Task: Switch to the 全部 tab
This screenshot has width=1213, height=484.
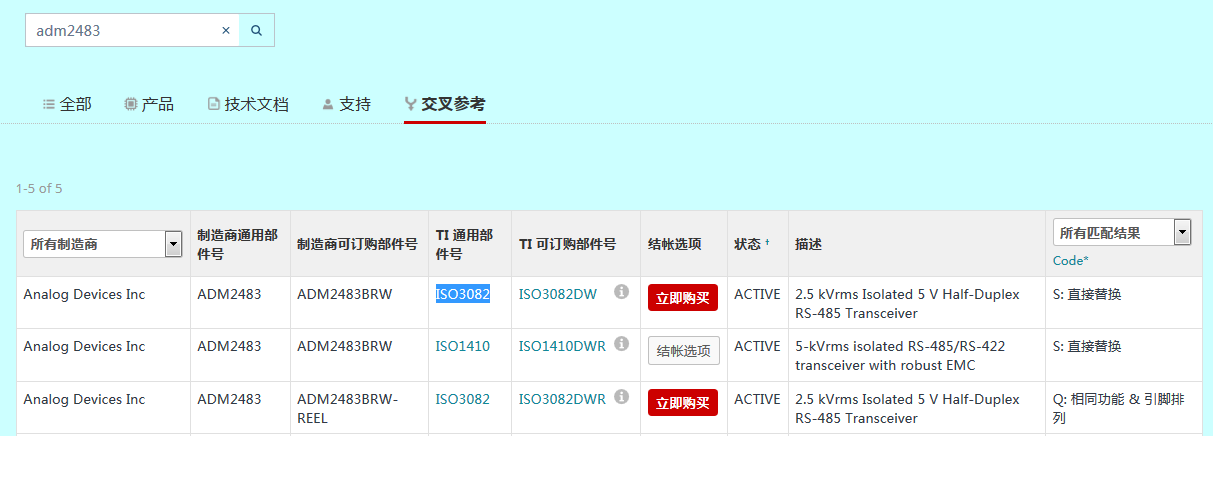Action: coord(67,104)
